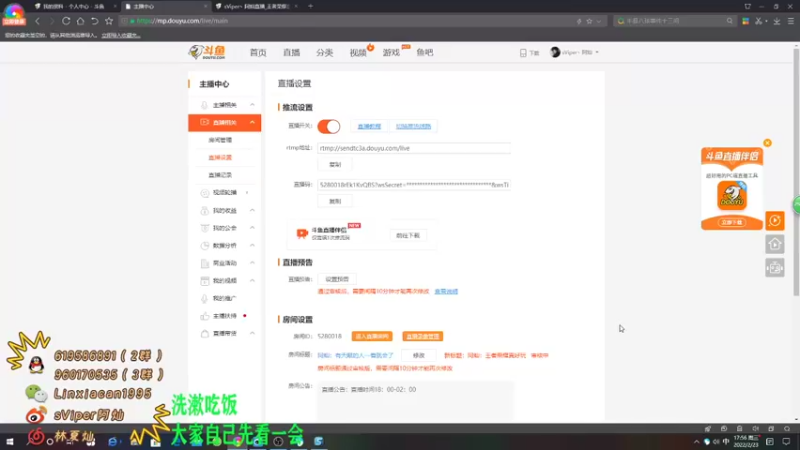Click the scissors screenshot tool icon

pos(759,21)
